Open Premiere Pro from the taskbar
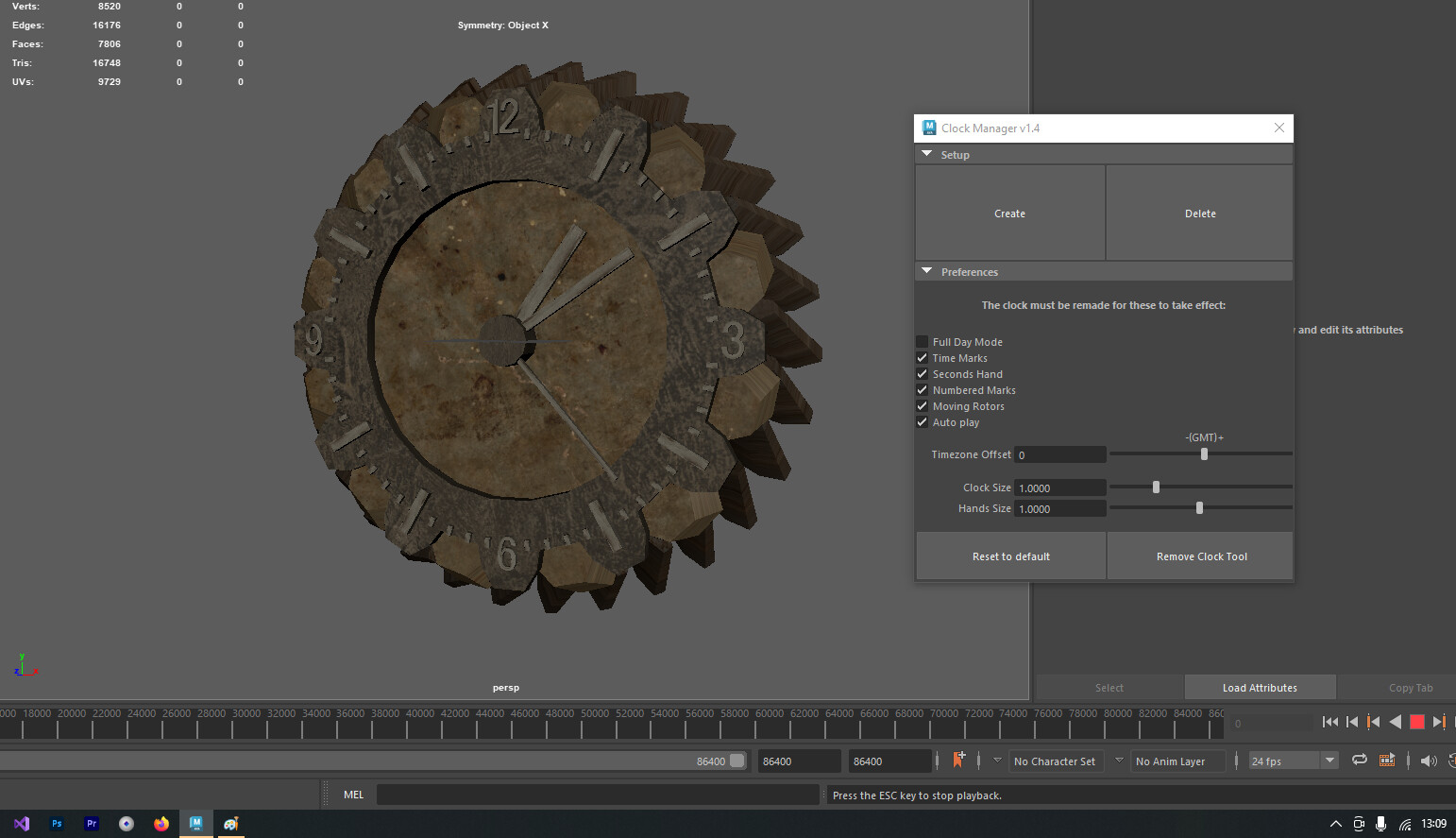Screen dimensions: 1456x838 click(x=92, y=824)
